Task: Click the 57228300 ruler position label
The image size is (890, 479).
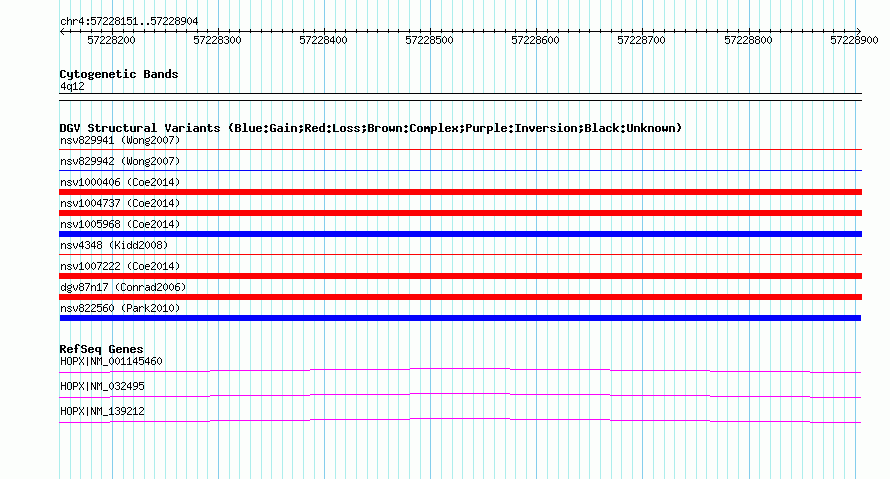Action: coord(217,40)
